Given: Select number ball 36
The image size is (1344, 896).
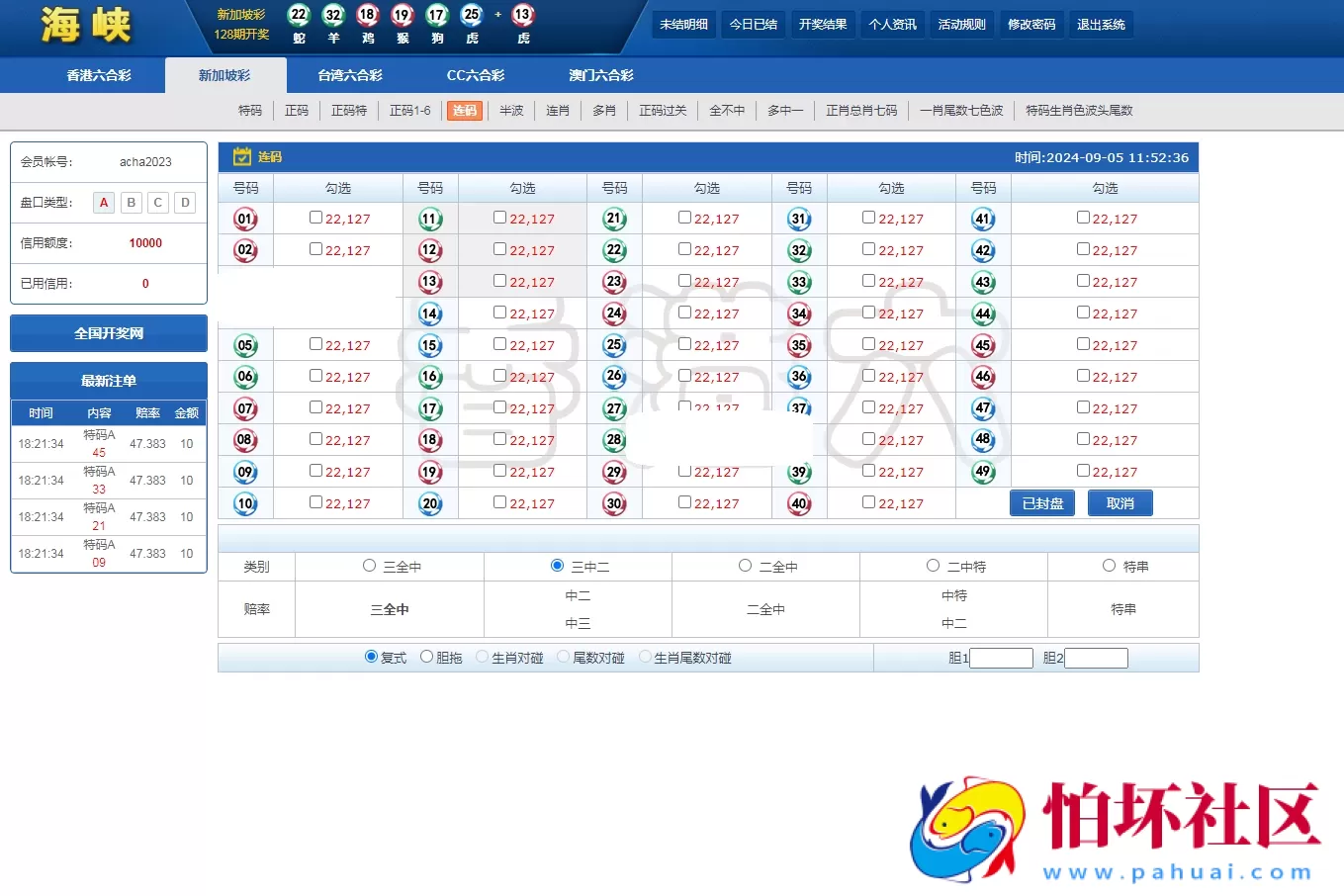Looking at the screenshot, I should click(x=798, y=377).
